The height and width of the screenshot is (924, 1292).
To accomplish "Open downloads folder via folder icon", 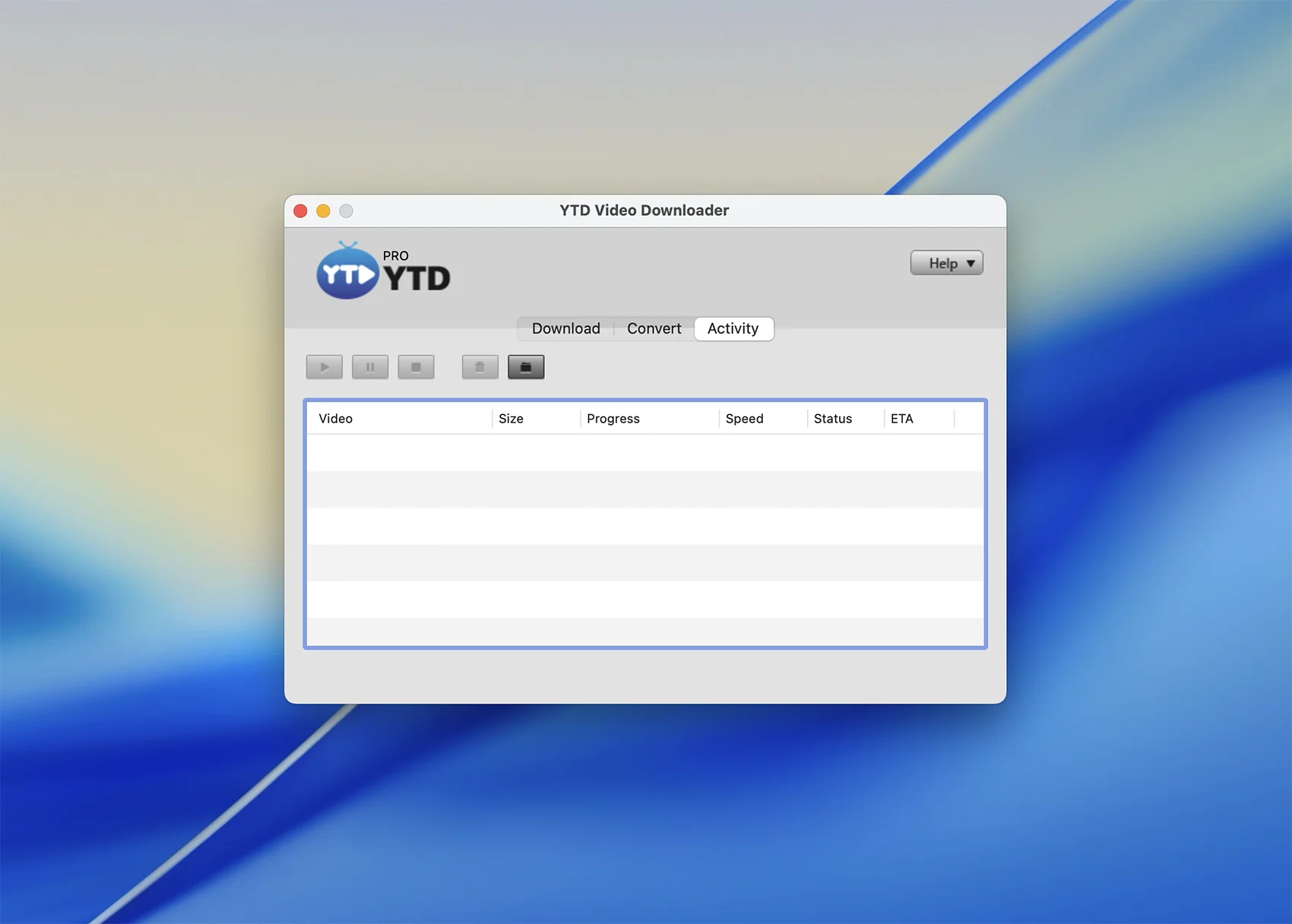I will (x=526, y=367).
